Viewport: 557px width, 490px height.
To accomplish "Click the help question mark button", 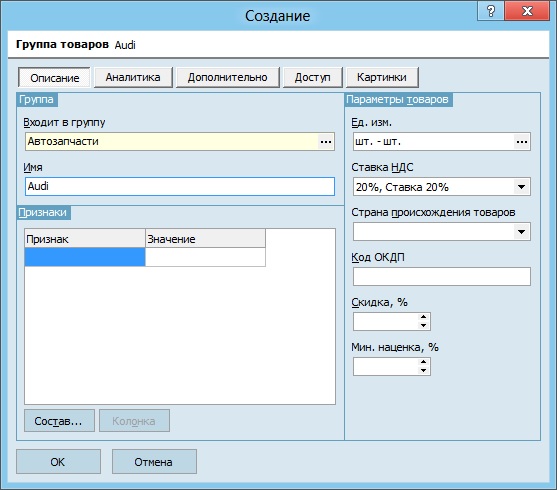I will pos(491,11).
